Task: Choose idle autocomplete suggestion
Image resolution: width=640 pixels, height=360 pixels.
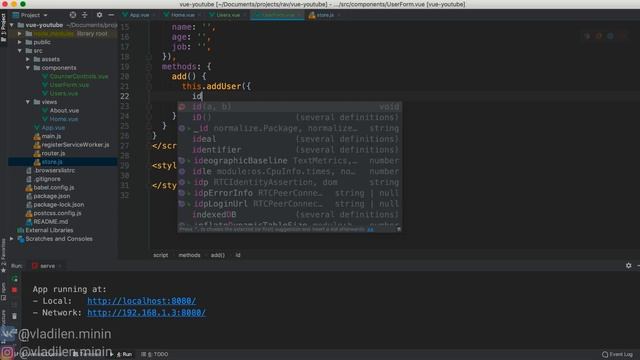Action: click(x=289, y=171)
